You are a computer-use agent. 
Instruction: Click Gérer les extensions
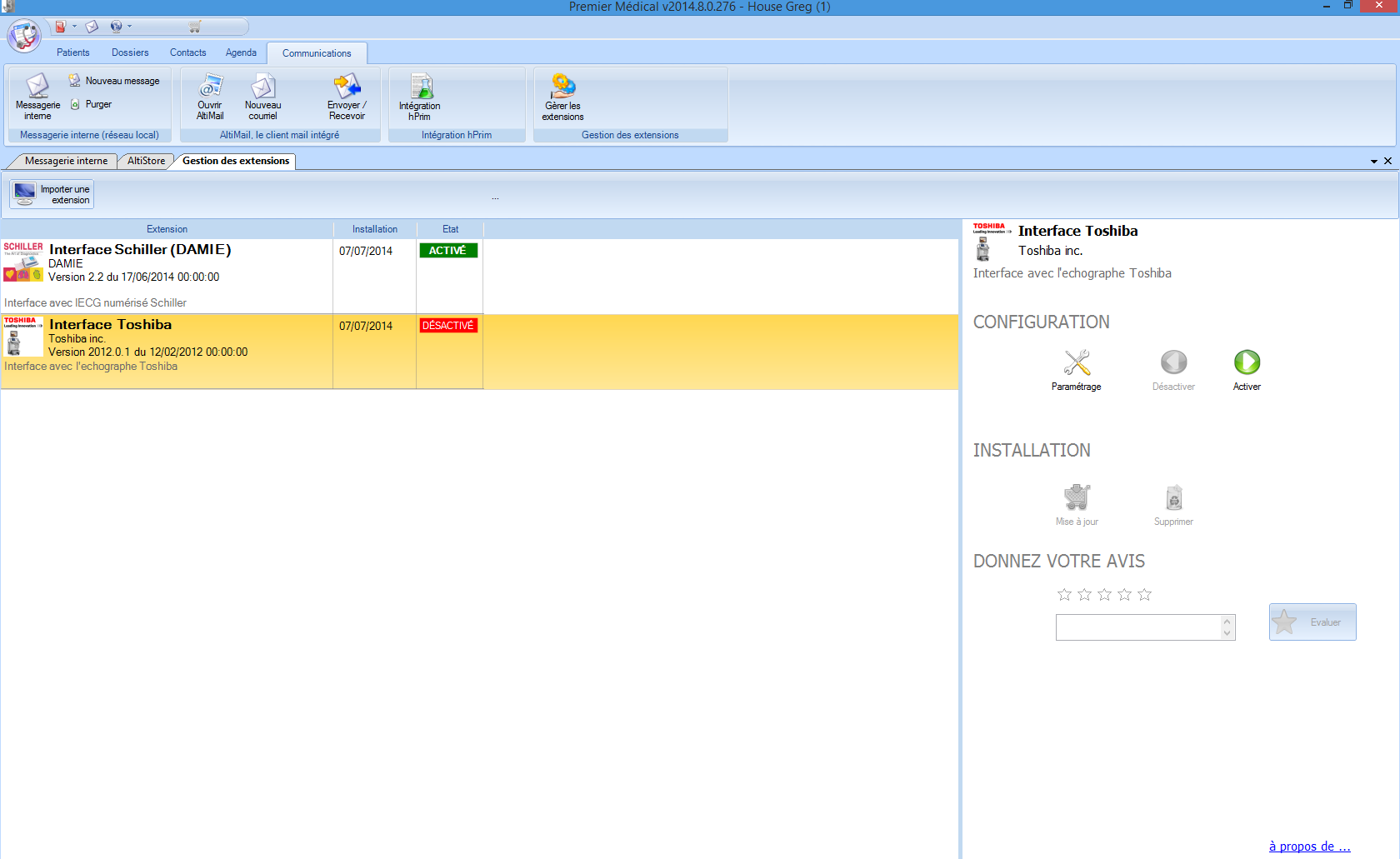pos(563,97)
